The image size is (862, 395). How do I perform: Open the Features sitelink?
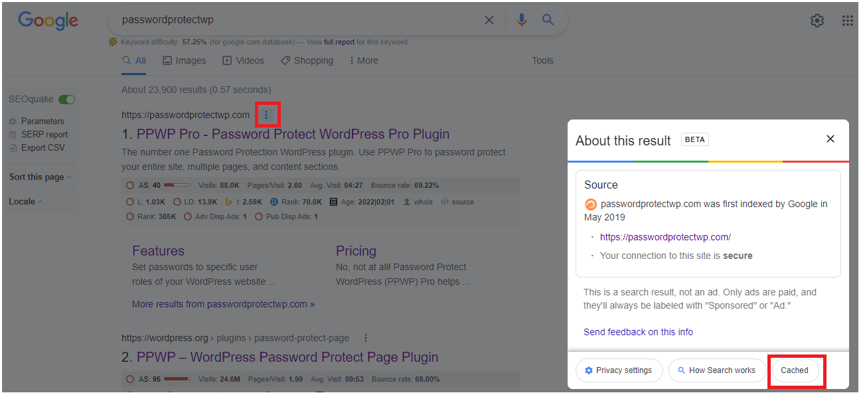[x=158, y=251]
